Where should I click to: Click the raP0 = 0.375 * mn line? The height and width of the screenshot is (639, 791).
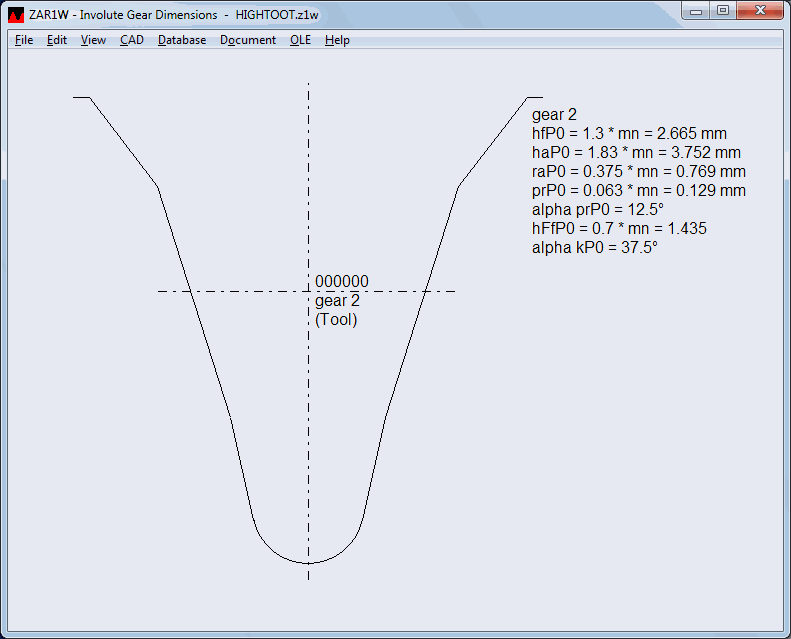click(639, 171)
